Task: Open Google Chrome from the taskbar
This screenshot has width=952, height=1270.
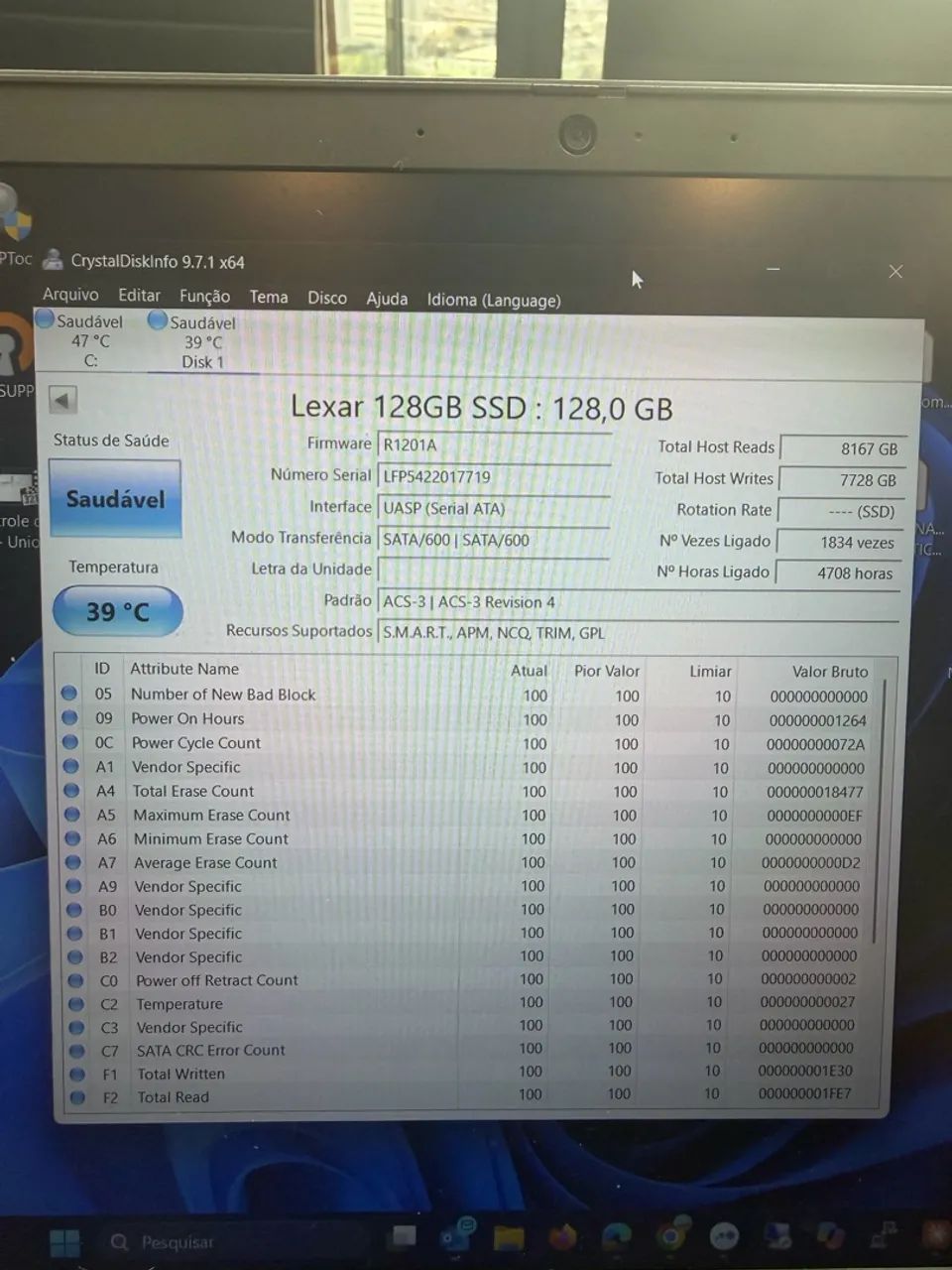Action: [670, 1235]
